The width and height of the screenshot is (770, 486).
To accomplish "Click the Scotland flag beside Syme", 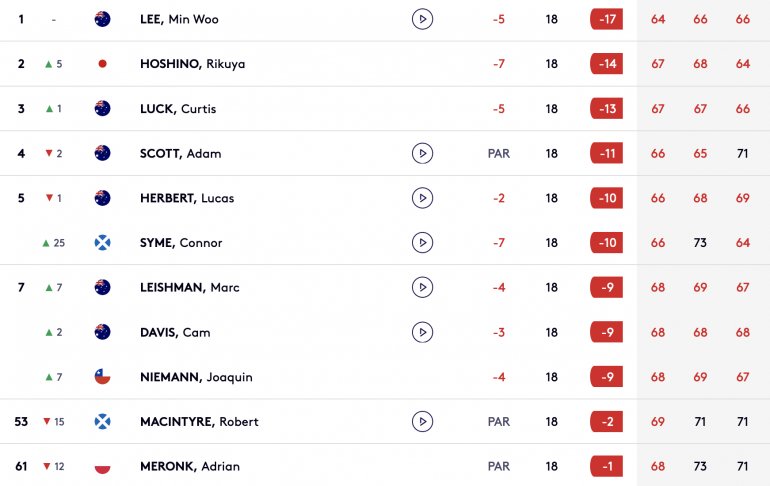I will click(x=102, y=243).
